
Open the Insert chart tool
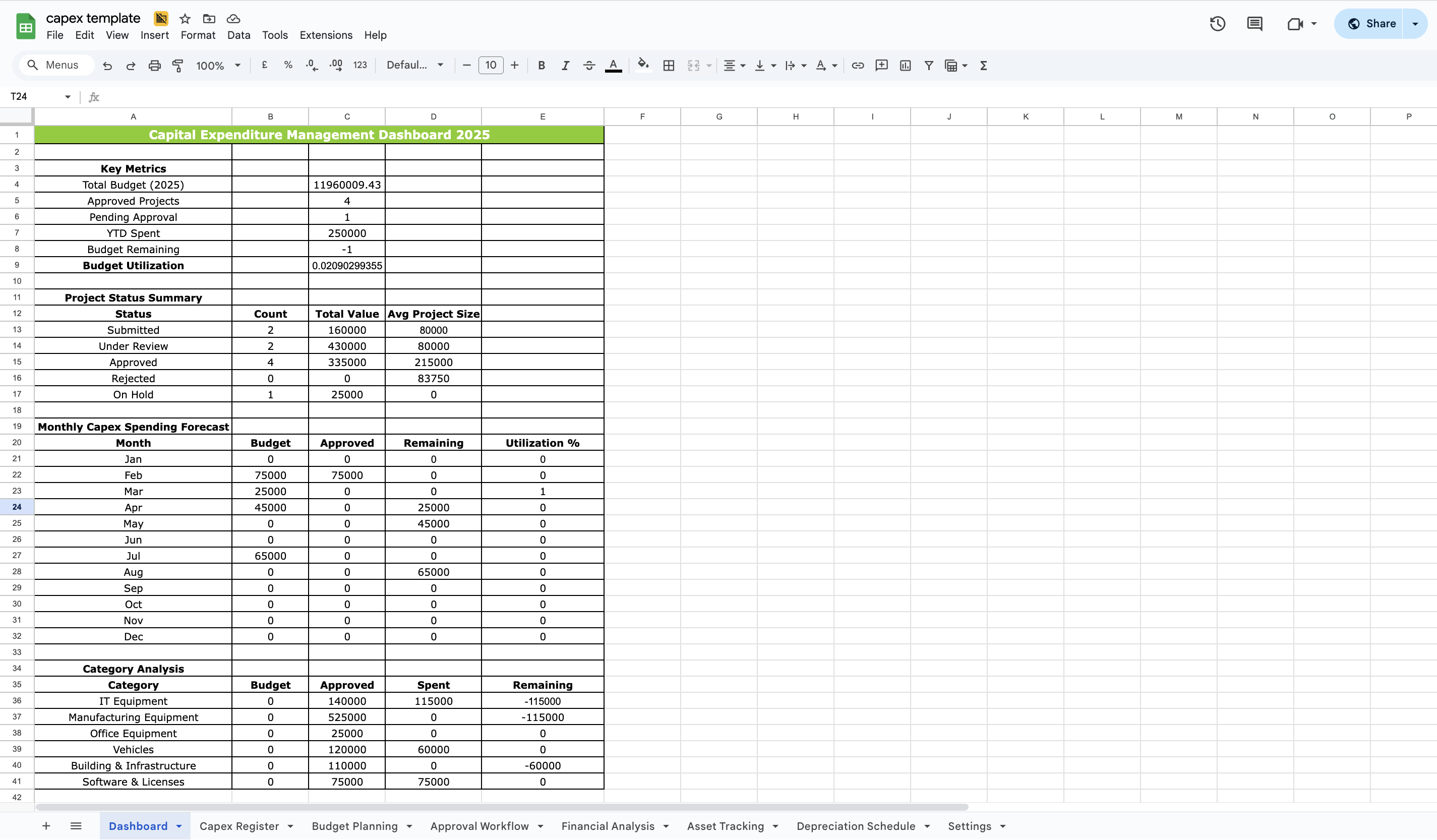(x=905, y=65)
